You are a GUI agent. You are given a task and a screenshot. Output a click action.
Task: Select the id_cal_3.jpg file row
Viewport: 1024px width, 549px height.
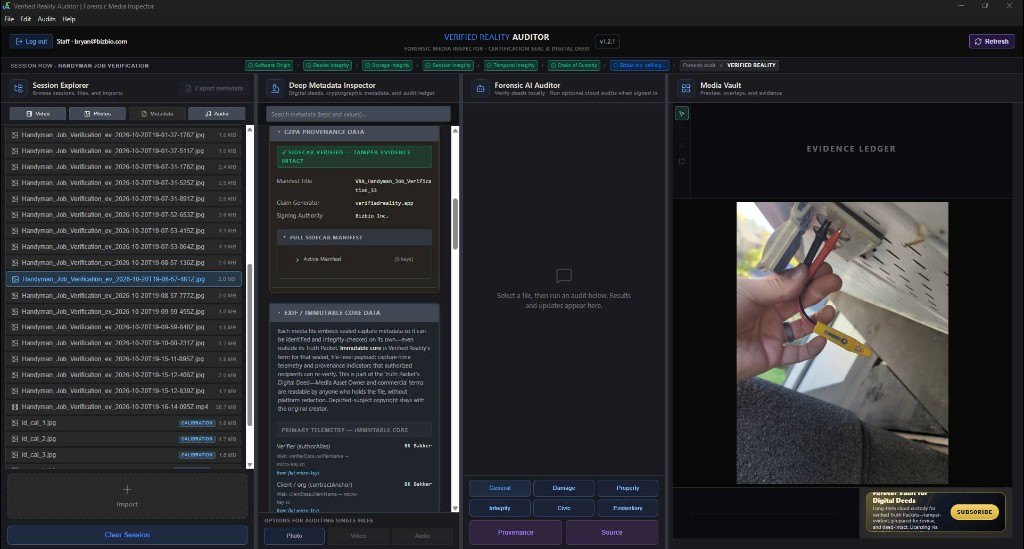[124, 455]
